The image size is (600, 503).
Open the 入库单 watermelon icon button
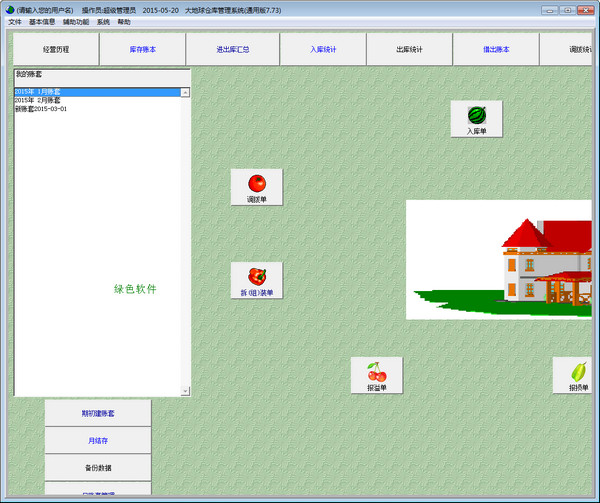476,119
